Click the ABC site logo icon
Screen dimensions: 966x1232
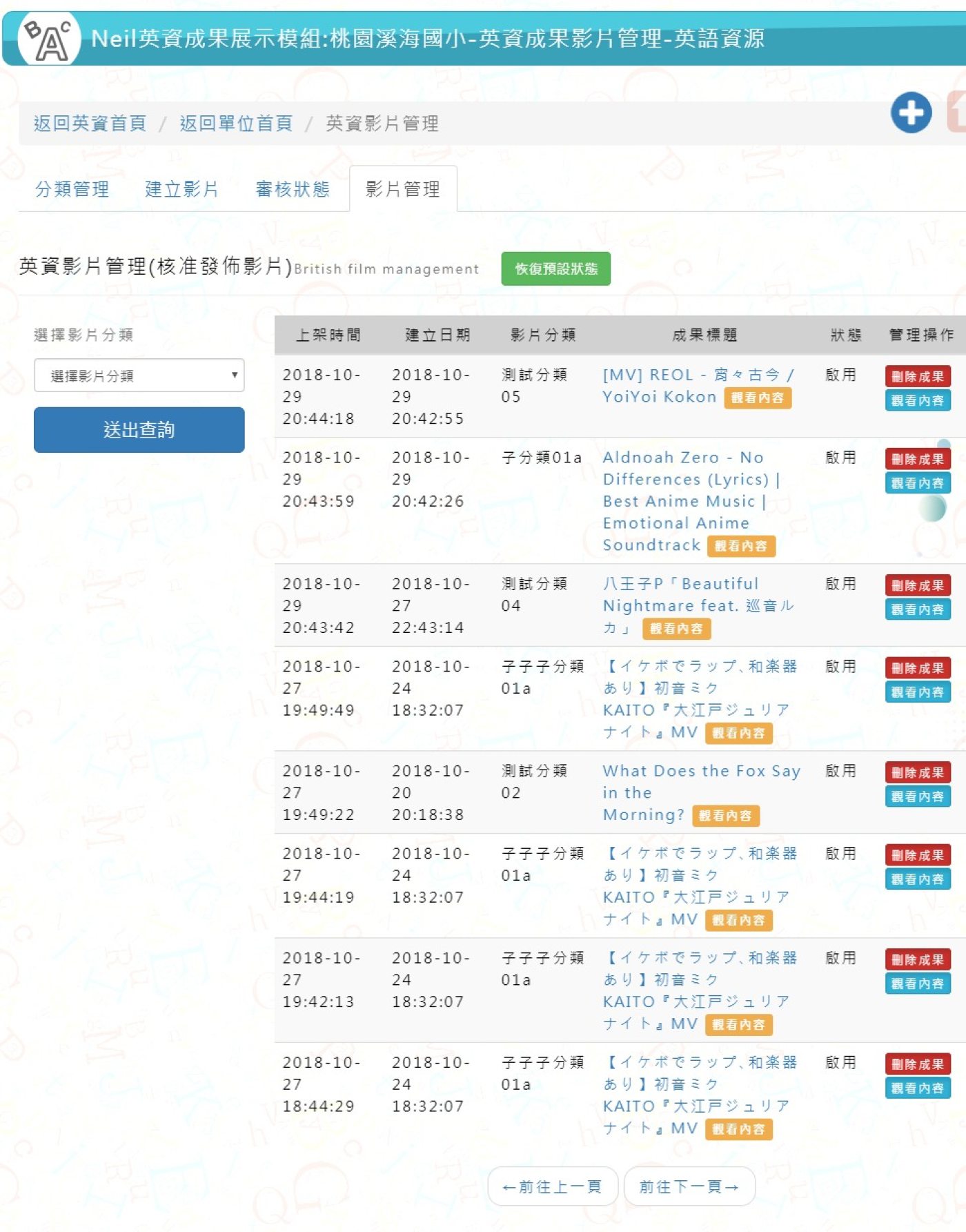tap(48, 39)
